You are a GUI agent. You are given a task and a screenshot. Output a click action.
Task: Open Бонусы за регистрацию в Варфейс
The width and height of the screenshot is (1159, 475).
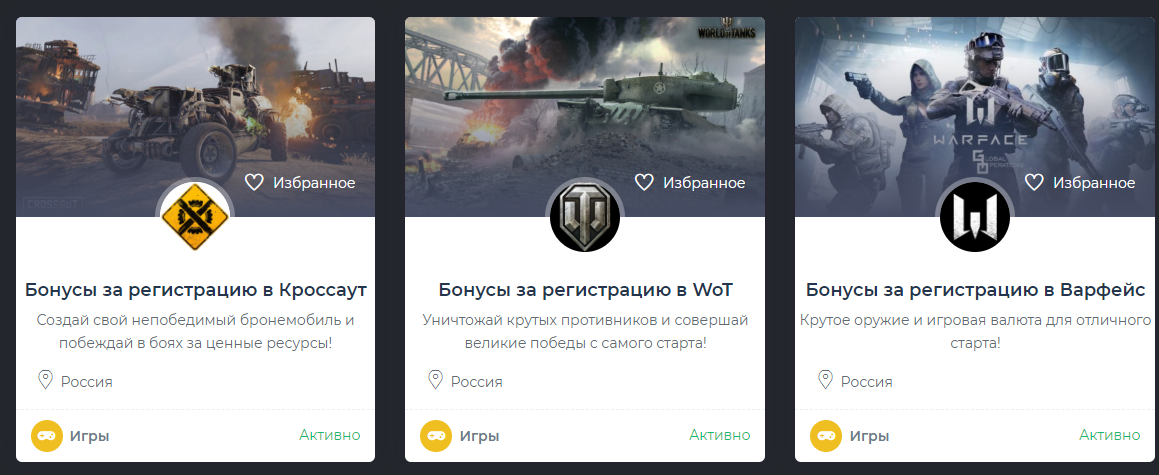(x=976, y=290)
